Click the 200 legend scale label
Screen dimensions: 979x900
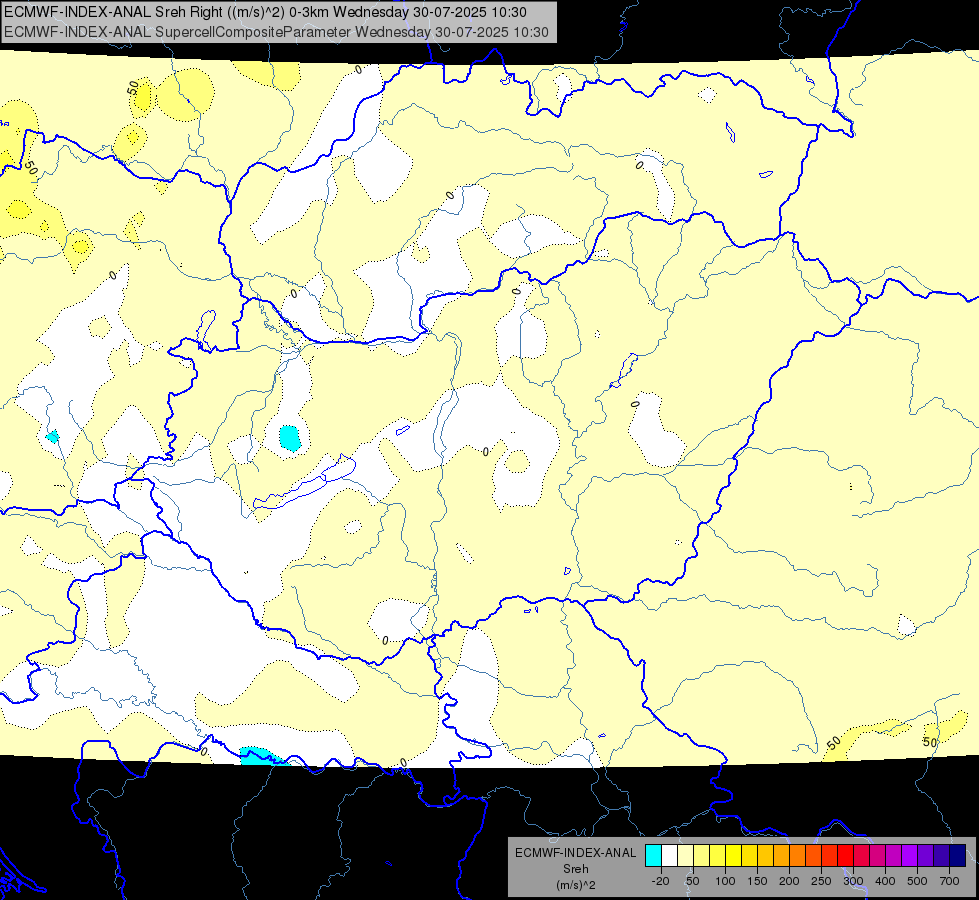click(x=789, y=881)
